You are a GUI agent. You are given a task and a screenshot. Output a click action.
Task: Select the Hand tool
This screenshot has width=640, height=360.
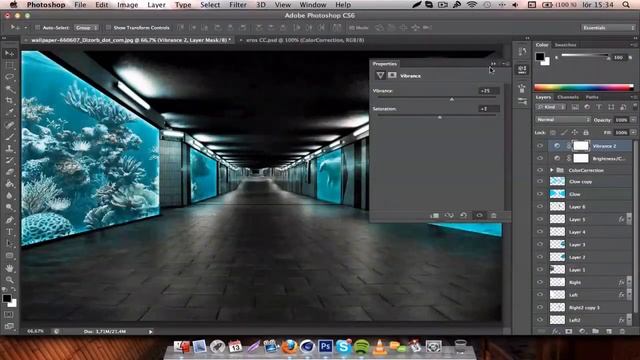9,268
